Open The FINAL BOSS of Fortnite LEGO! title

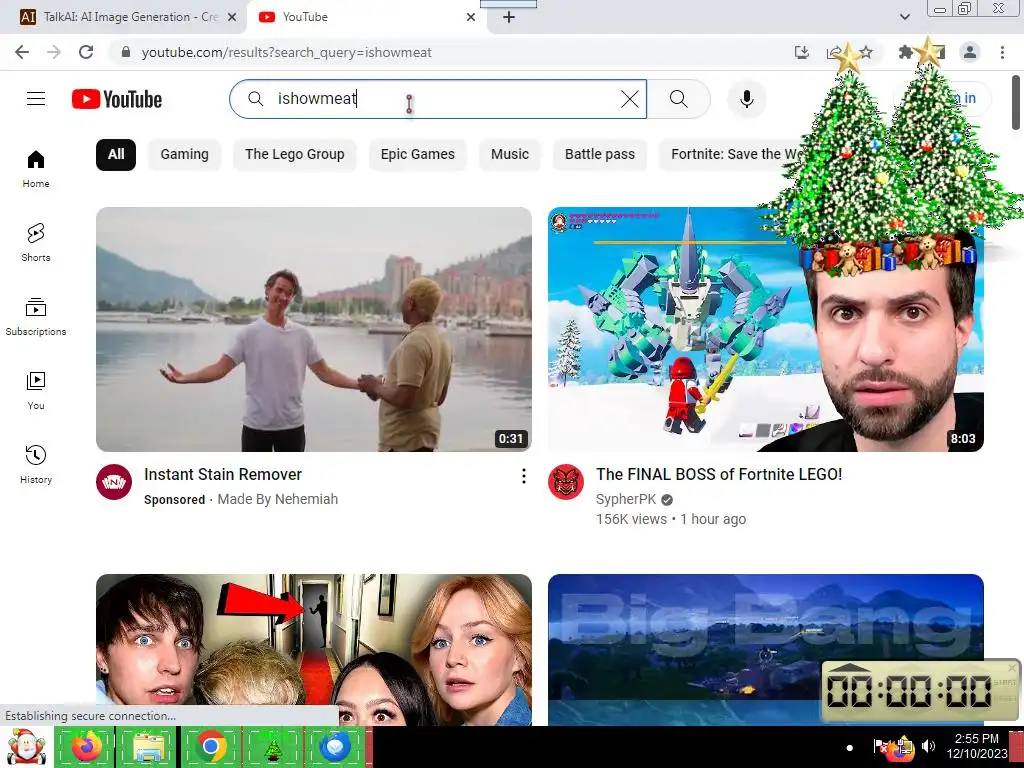[x=719, y=475]
